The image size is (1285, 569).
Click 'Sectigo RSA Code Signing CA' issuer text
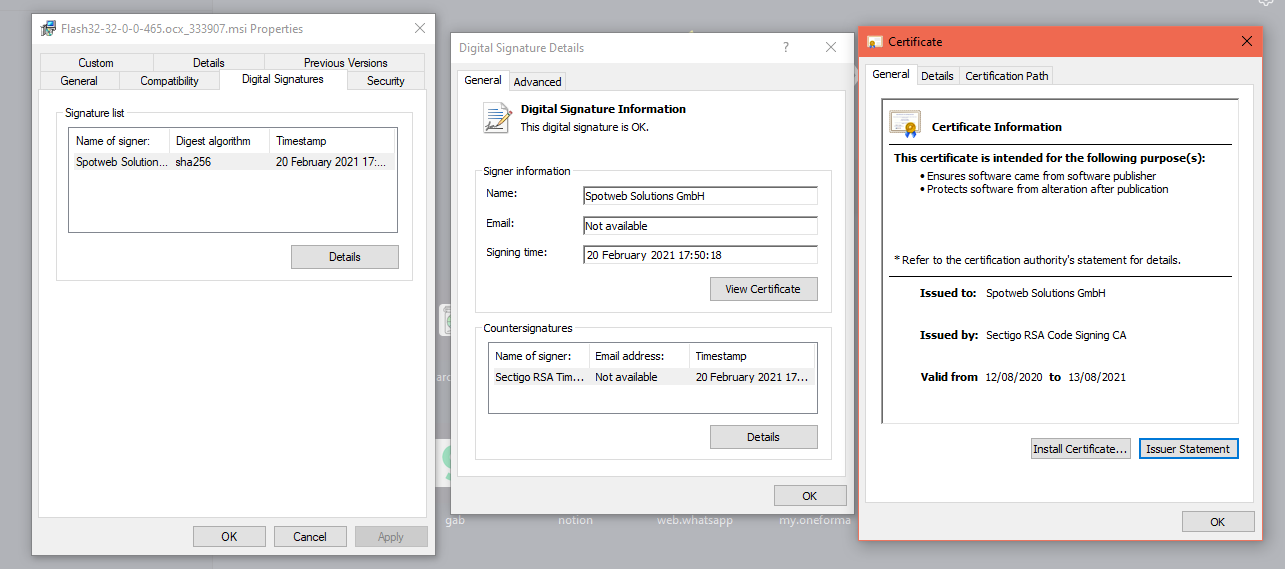click(1056, 335)
